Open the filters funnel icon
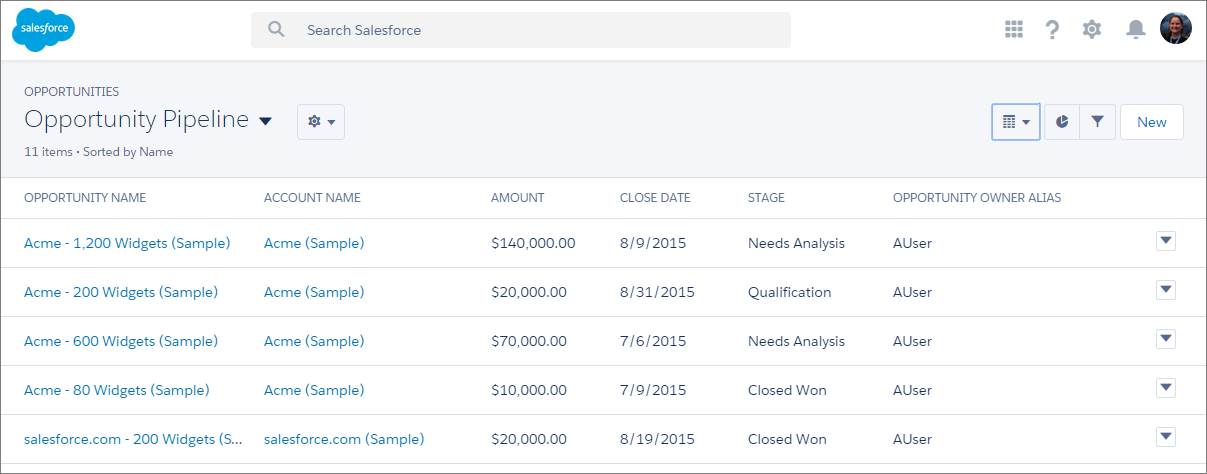 [1098, 122]
